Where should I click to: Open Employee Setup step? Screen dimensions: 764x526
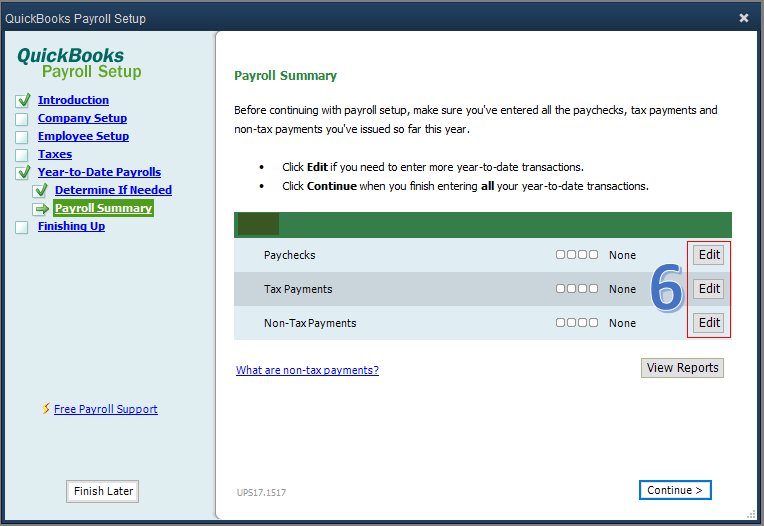[x=83, y=136]
